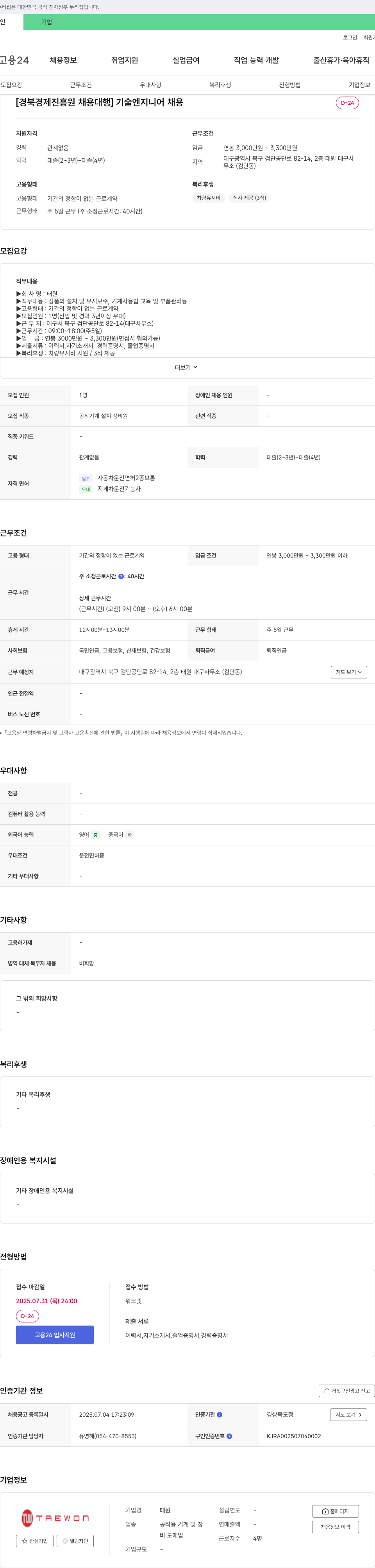375x1568 pixels.
Task: Open the company 홈페이지 button
Action: click(336, 1511)
